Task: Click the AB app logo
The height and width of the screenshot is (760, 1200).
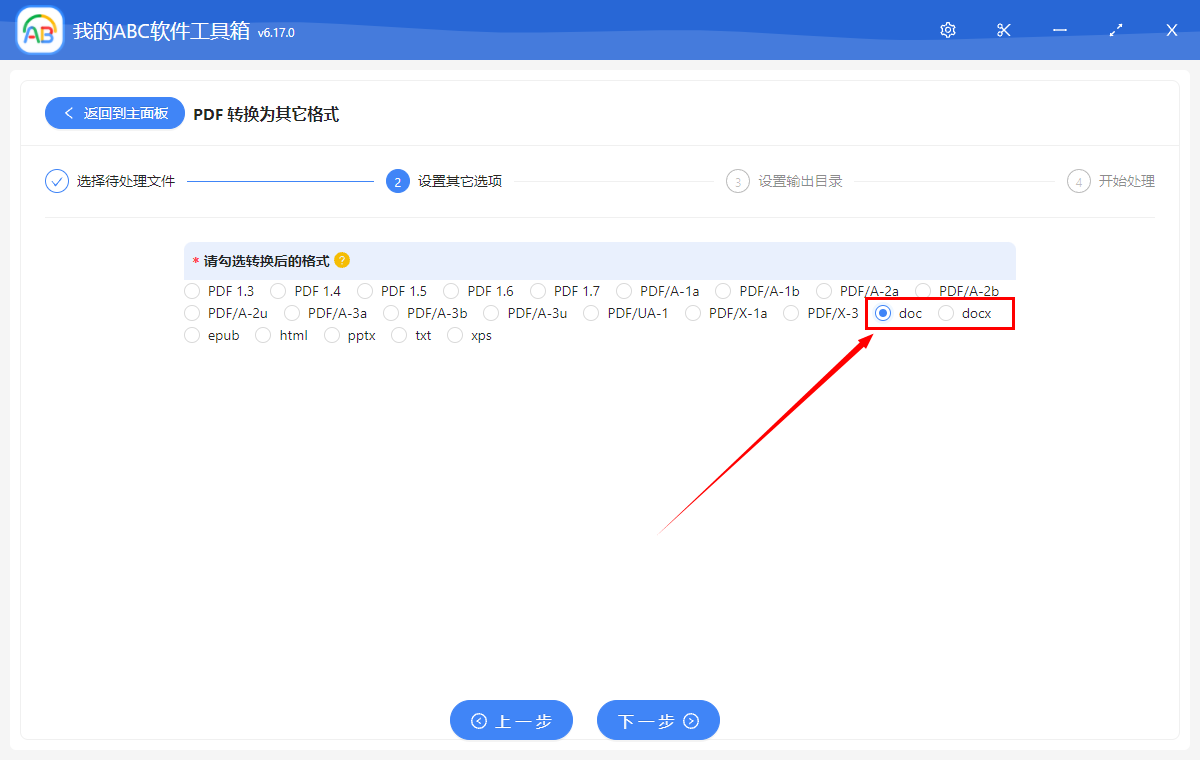Action: pos(38,30)
